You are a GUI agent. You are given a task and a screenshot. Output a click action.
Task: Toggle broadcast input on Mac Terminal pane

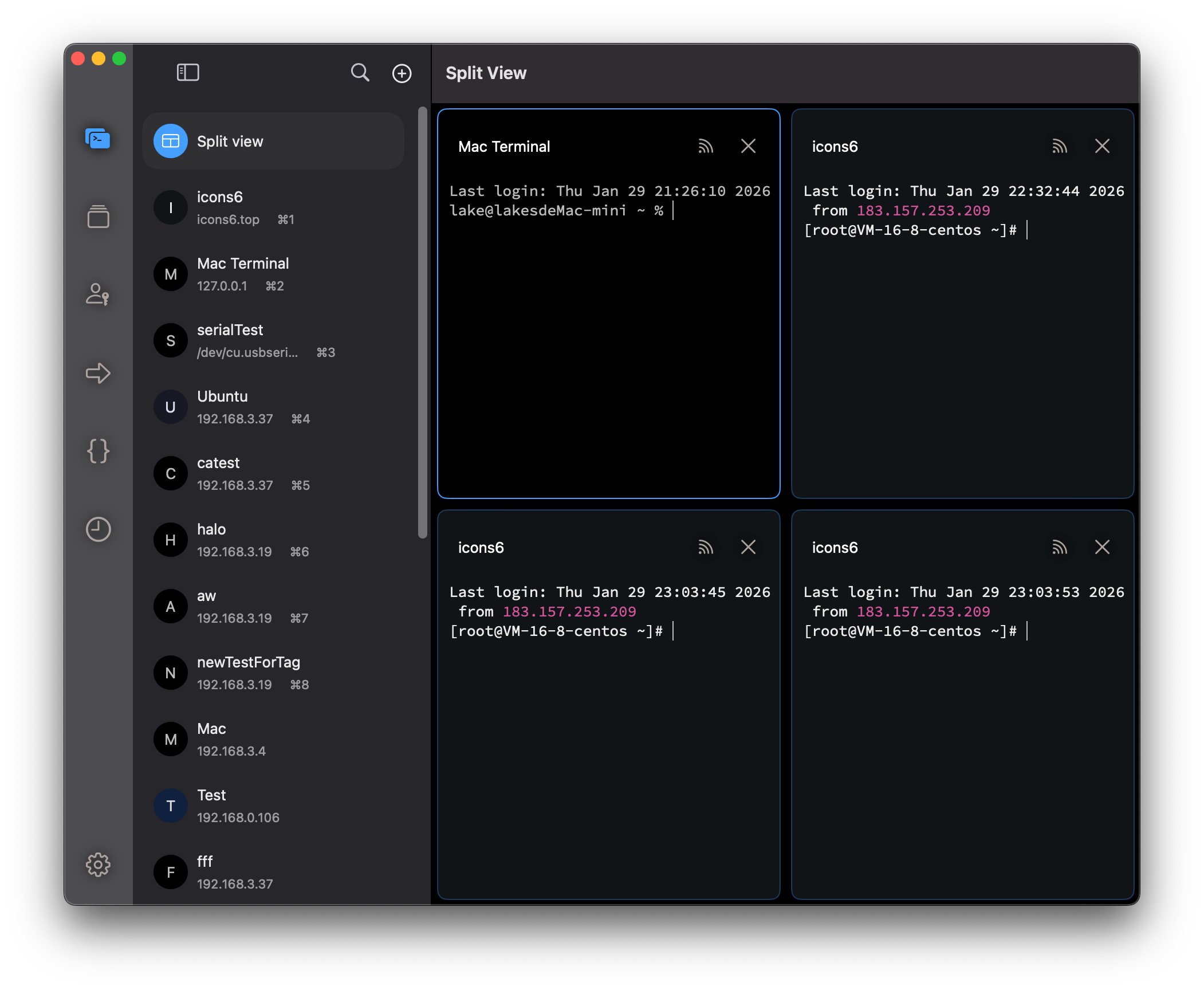point(706,147)
